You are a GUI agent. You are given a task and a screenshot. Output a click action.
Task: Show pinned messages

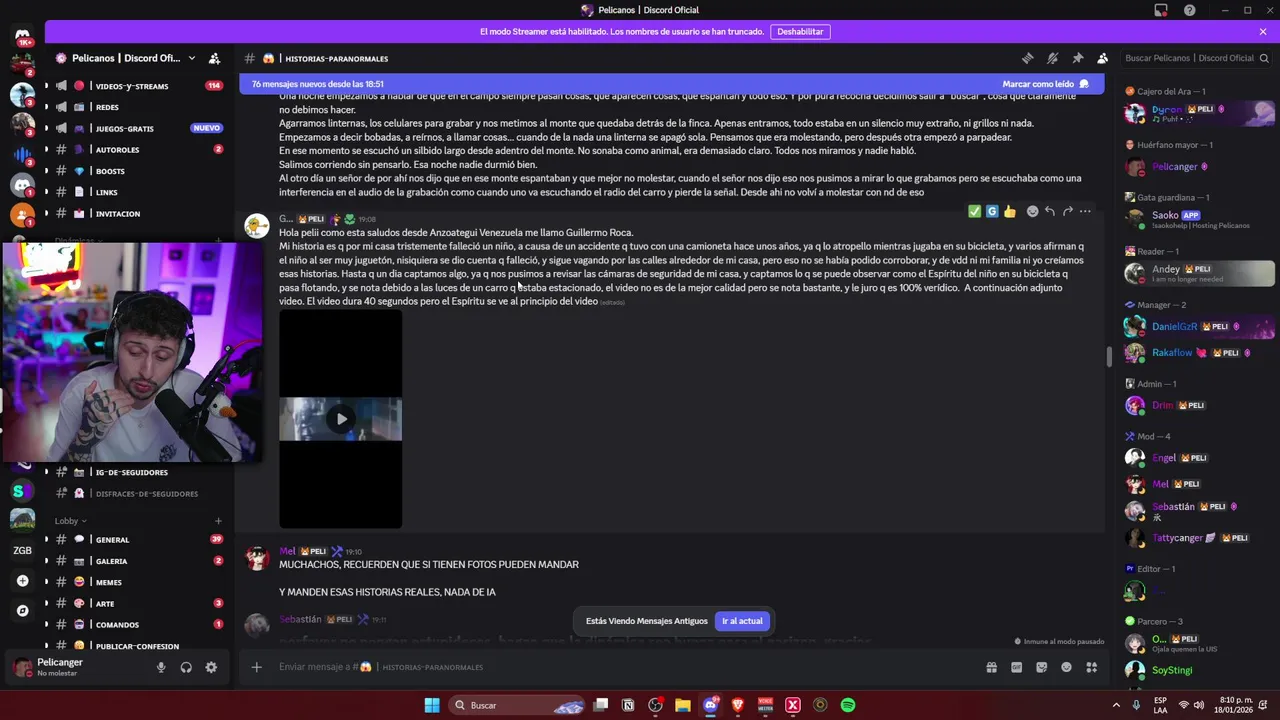pyautogui.click(x=1077, y=58)
